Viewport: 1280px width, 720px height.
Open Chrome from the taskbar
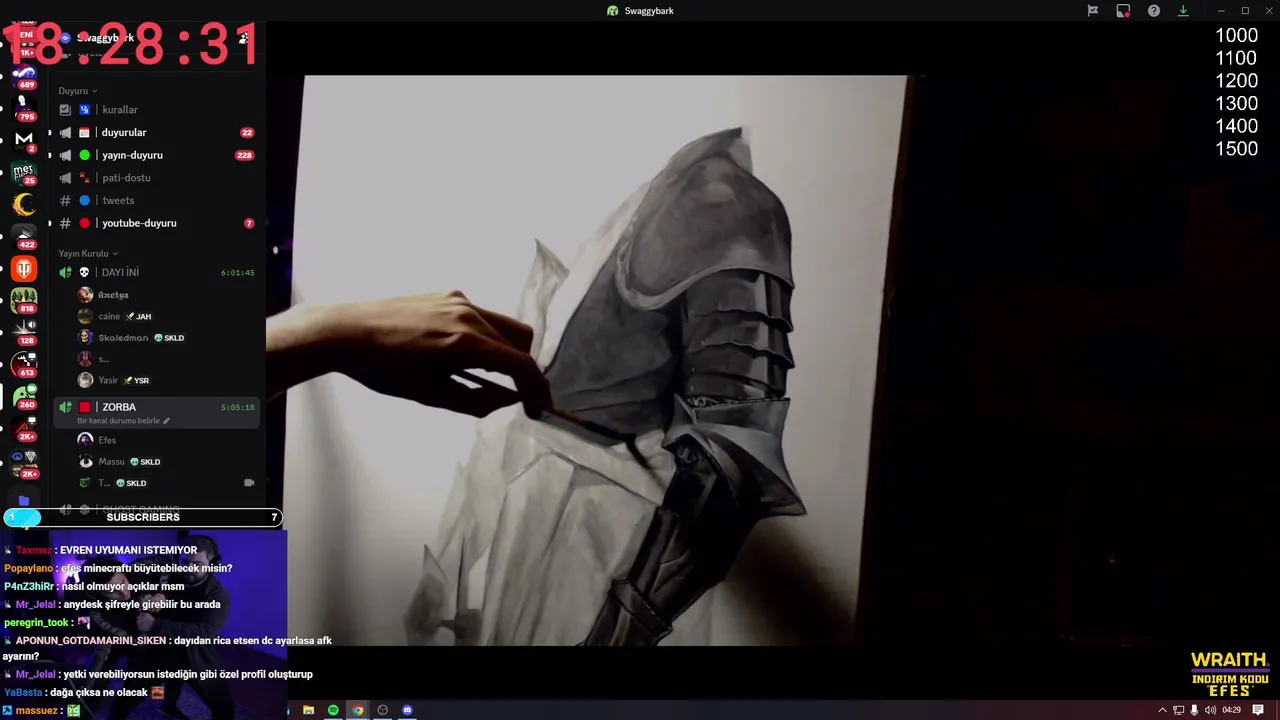358,710
